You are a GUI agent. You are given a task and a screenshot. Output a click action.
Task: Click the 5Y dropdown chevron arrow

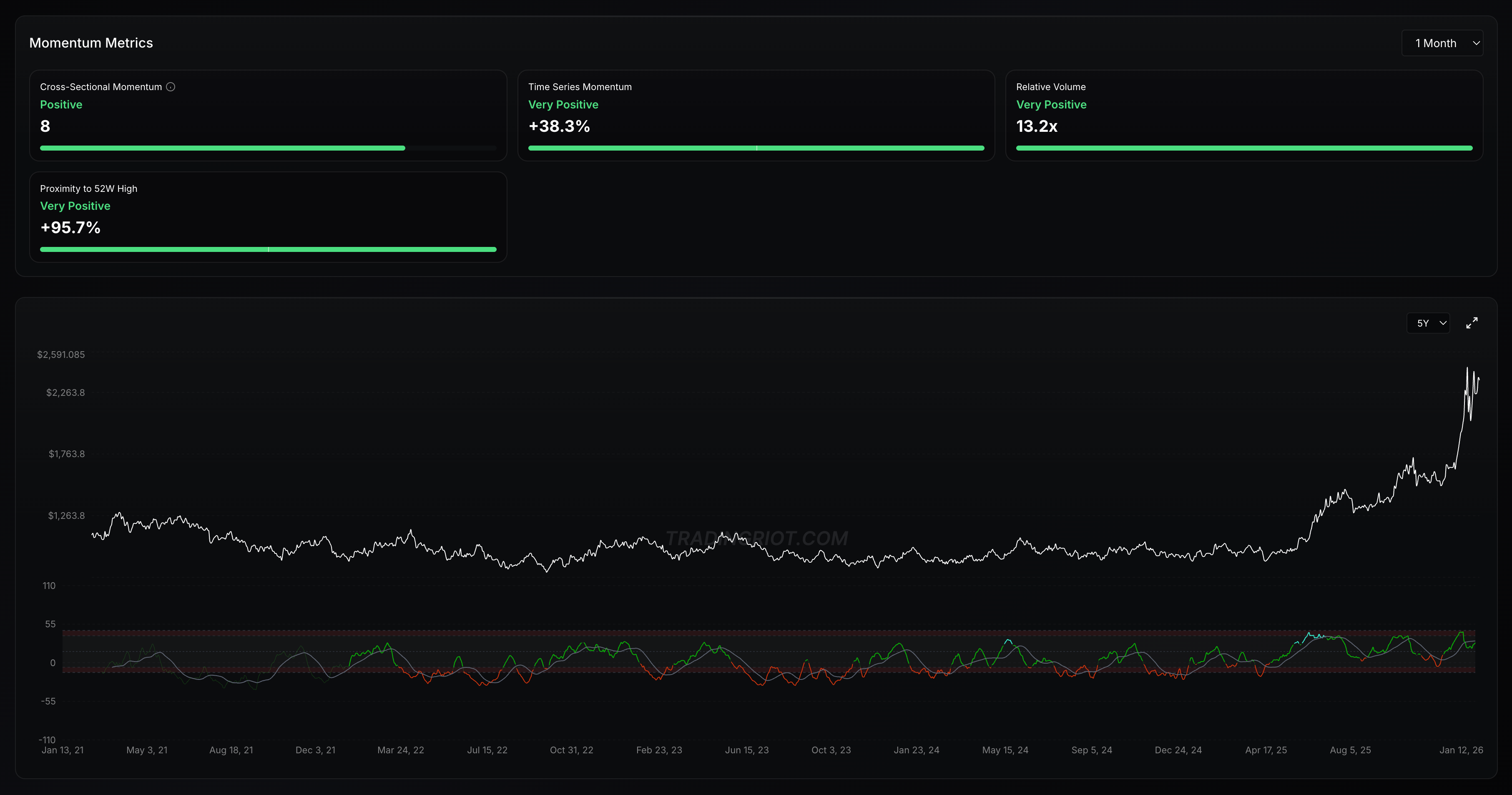(1443, 323)
